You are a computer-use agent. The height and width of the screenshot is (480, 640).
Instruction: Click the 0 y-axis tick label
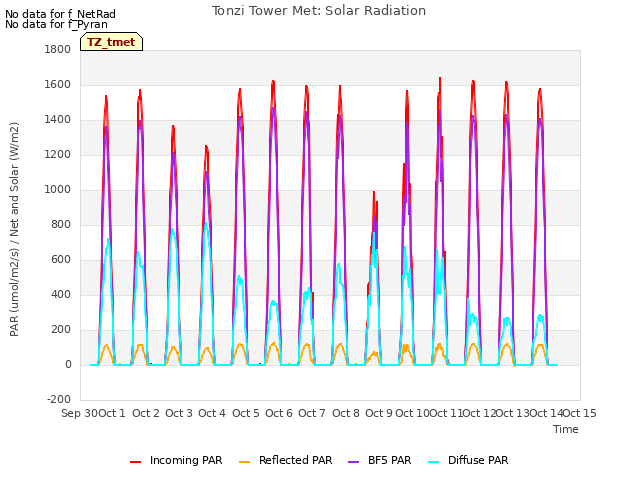pyautogui.click(x=68, y=364)
